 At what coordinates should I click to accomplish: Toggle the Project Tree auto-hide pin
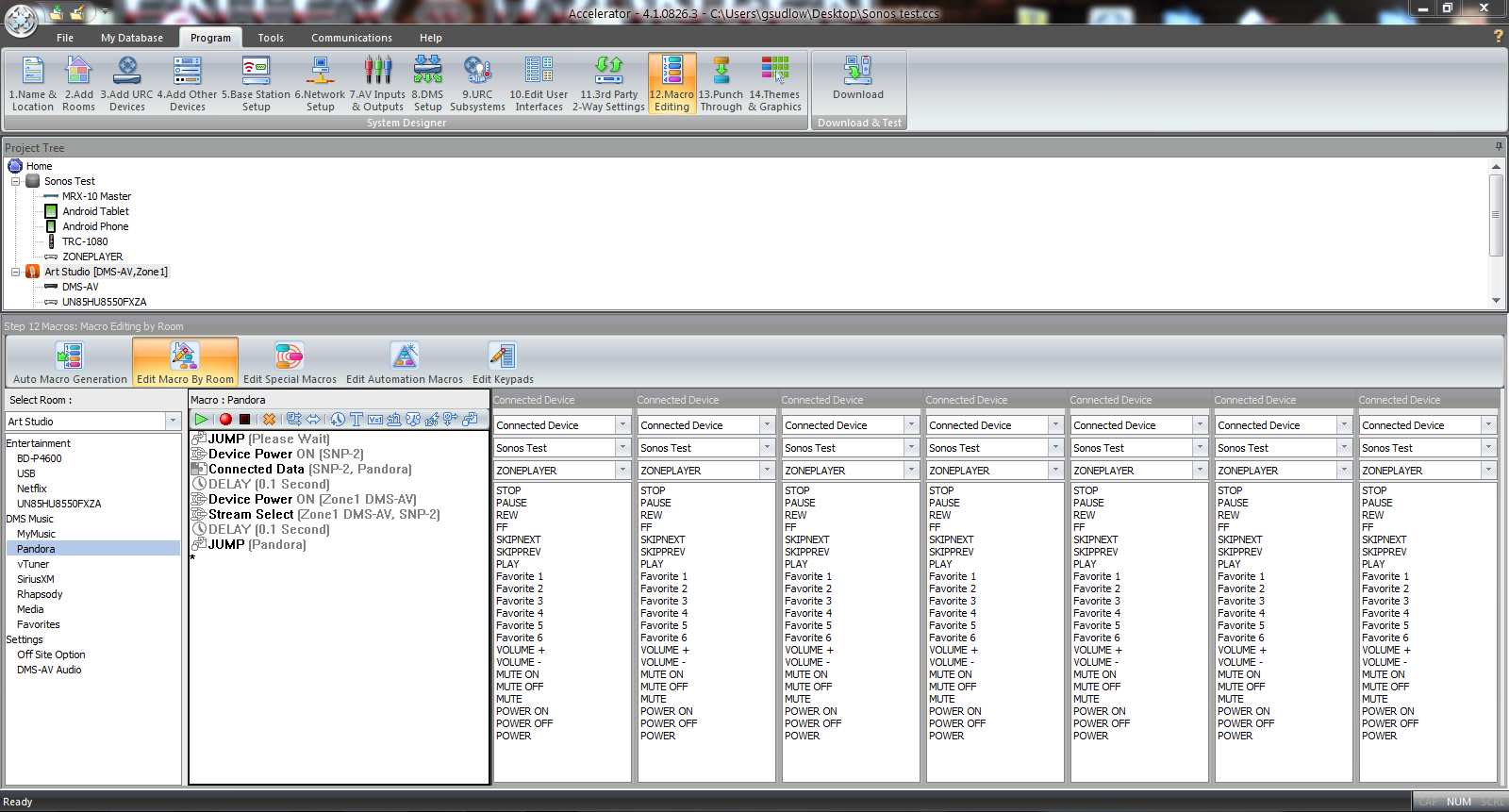coord(1498,146)
